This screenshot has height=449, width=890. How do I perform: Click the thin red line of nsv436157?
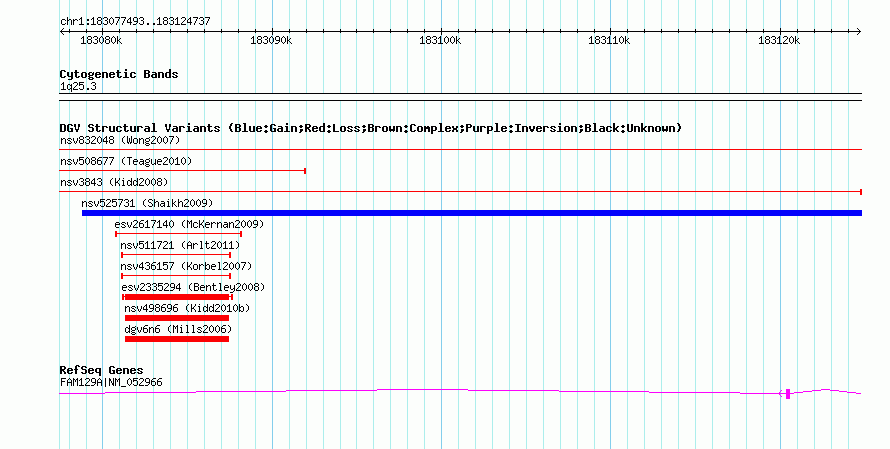tap(176, 276)
